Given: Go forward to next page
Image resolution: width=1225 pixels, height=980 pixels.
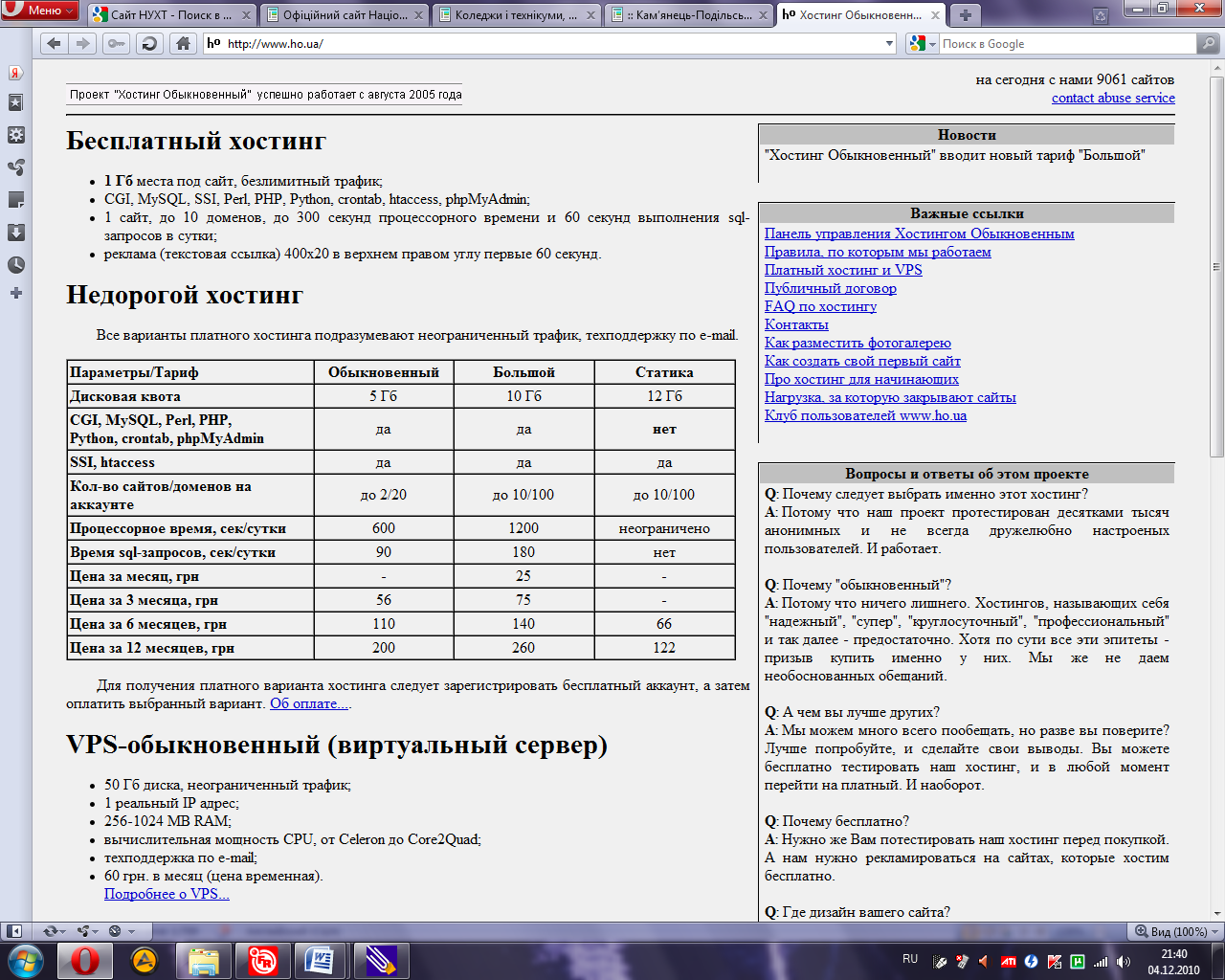Looking at the screenshot, I should (x=83, y=43).
